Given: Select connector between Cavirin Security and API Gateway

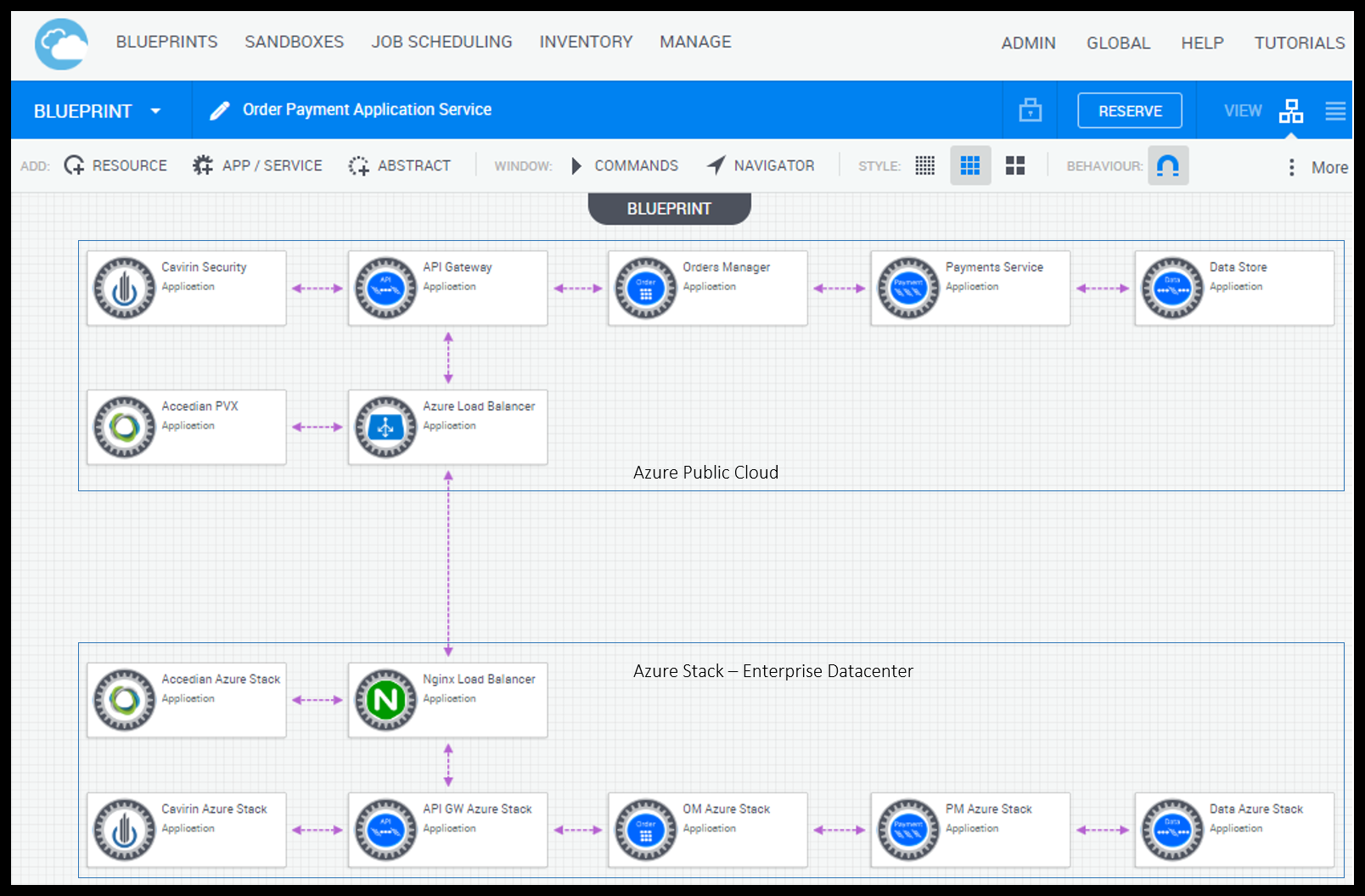Looking at the screenshot, I should 317,288.
